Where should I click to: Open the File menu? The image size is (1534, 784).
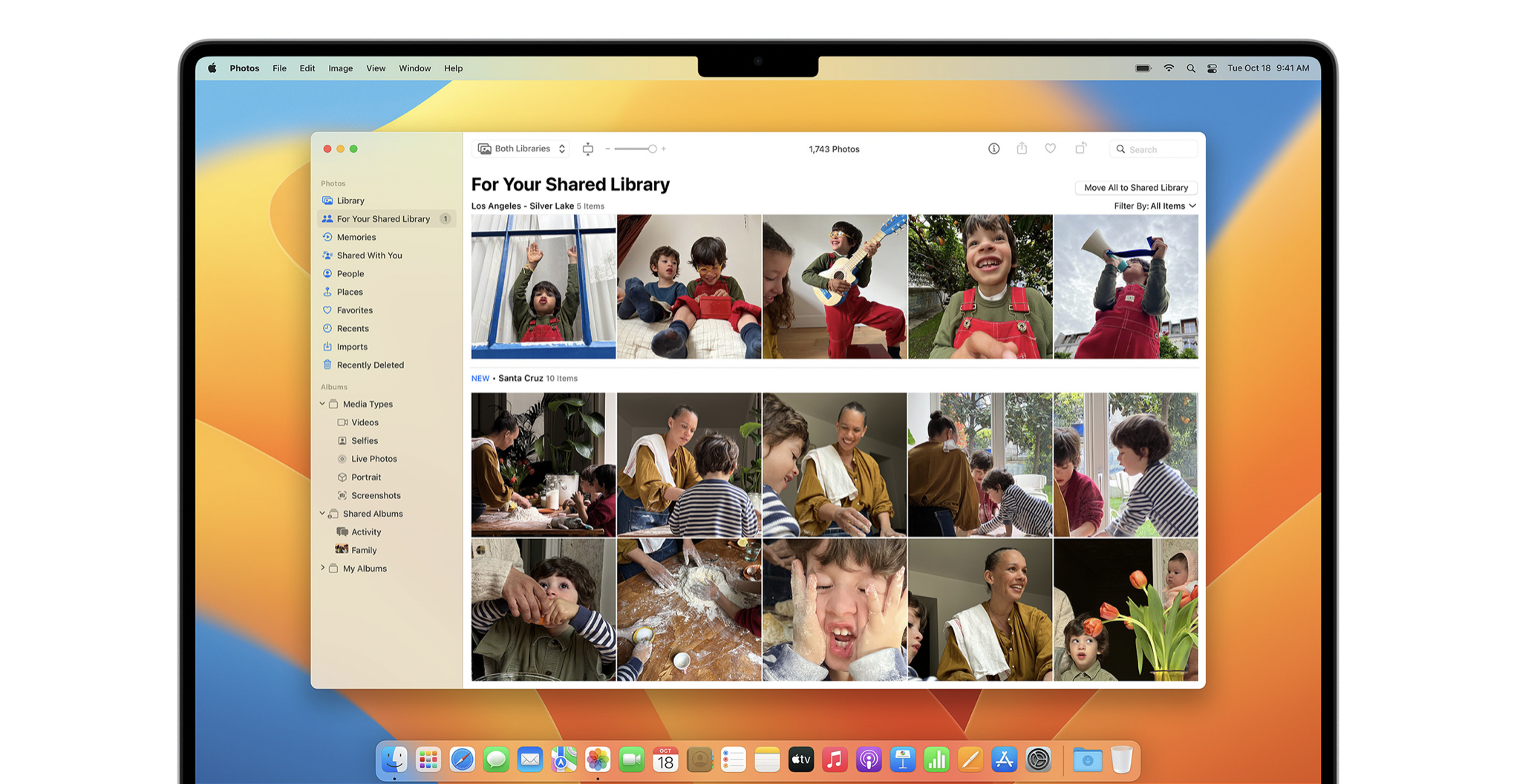[x=279, y=68]
